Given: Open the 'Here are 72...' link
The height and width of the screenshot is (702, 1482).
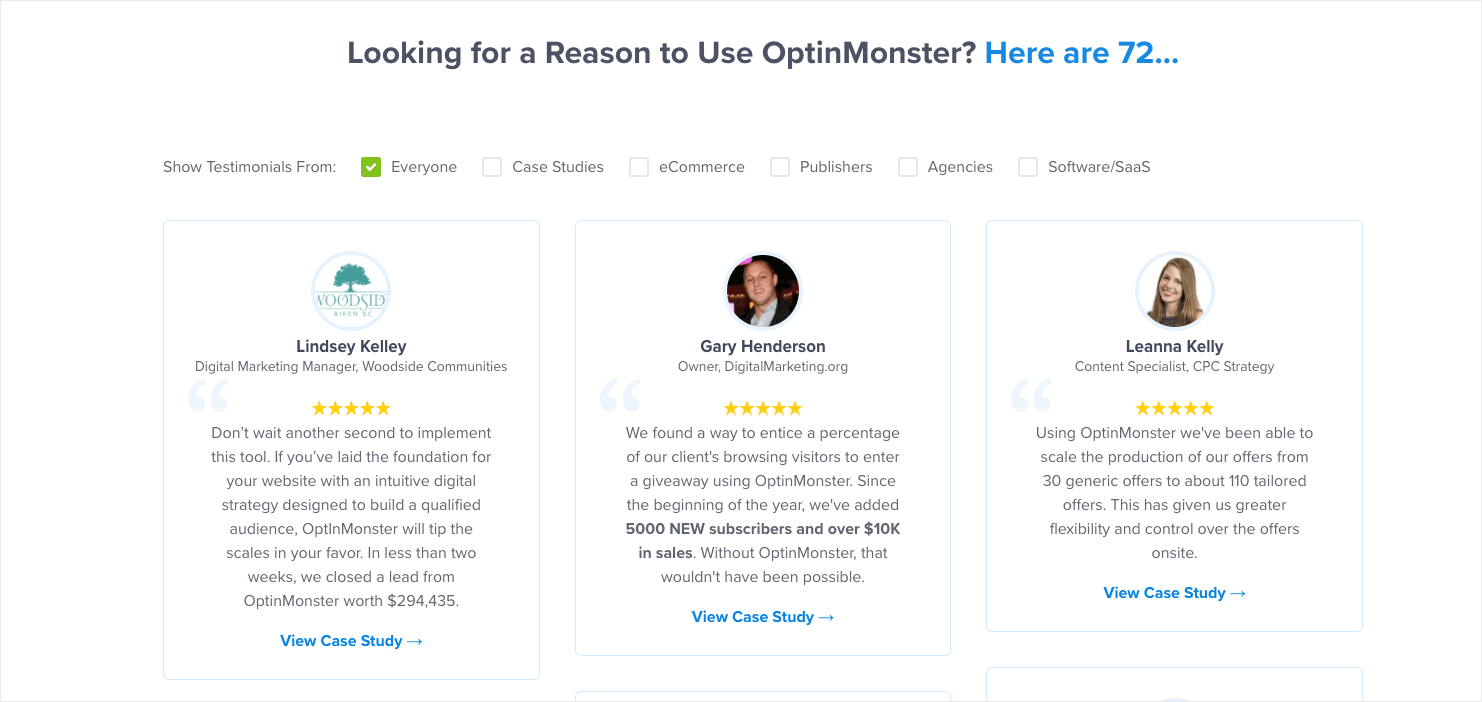Looking at the screenshot, I should [x=1081, y=52].
